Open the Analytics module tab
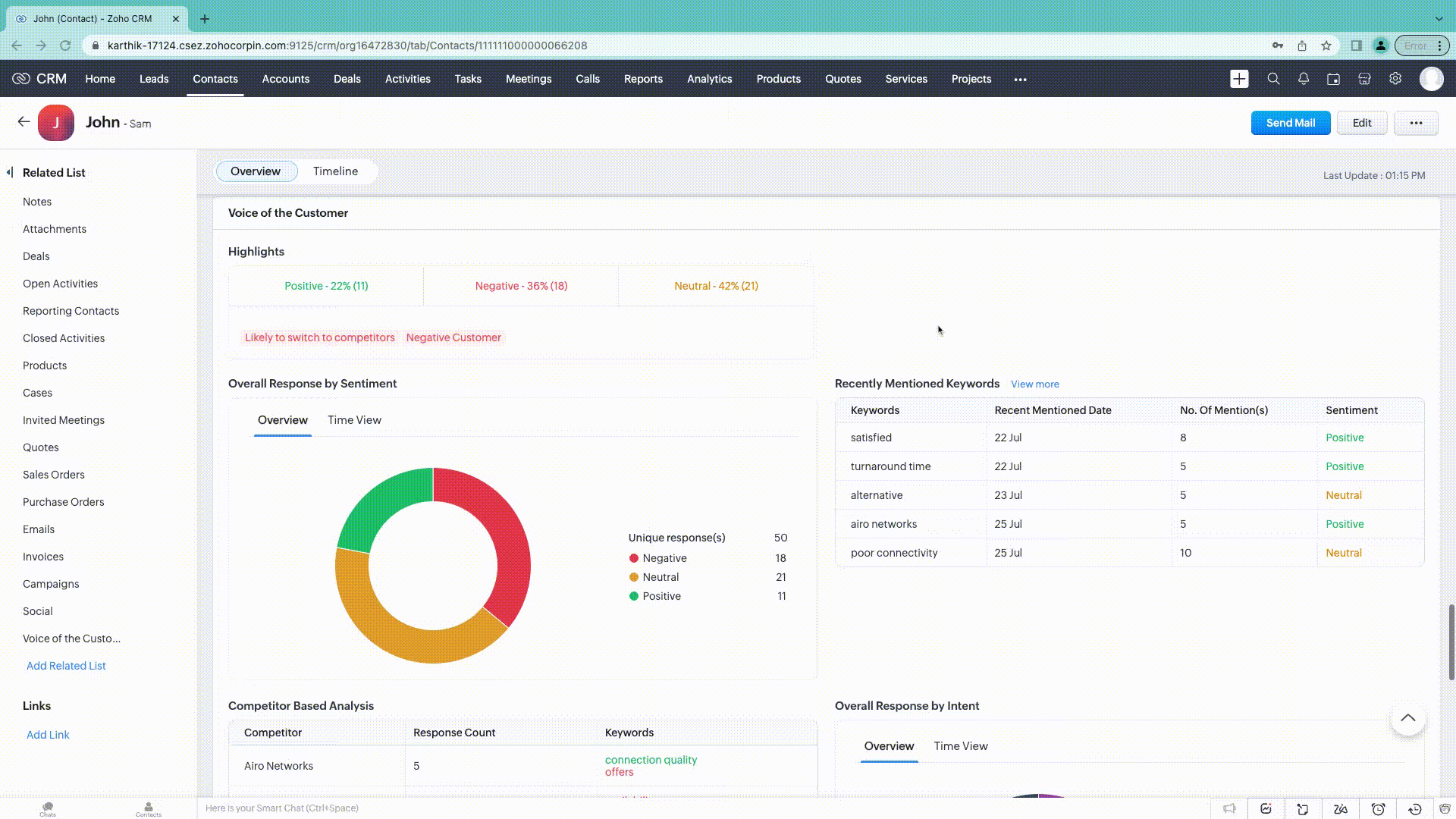1456x819 pixels. (x=709, y=79)
